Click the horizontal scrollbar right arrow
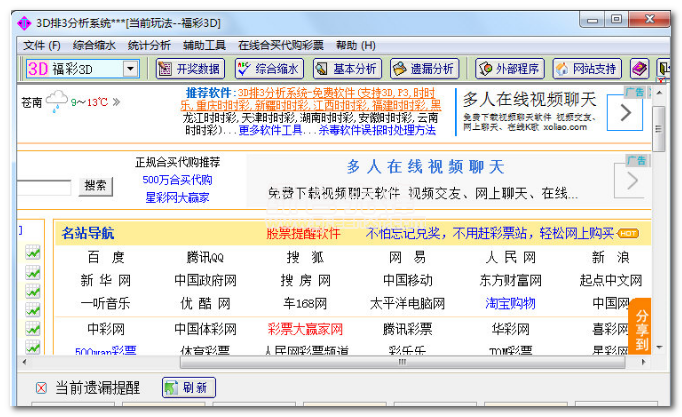 pyautogui.click(x=643, y=362)
